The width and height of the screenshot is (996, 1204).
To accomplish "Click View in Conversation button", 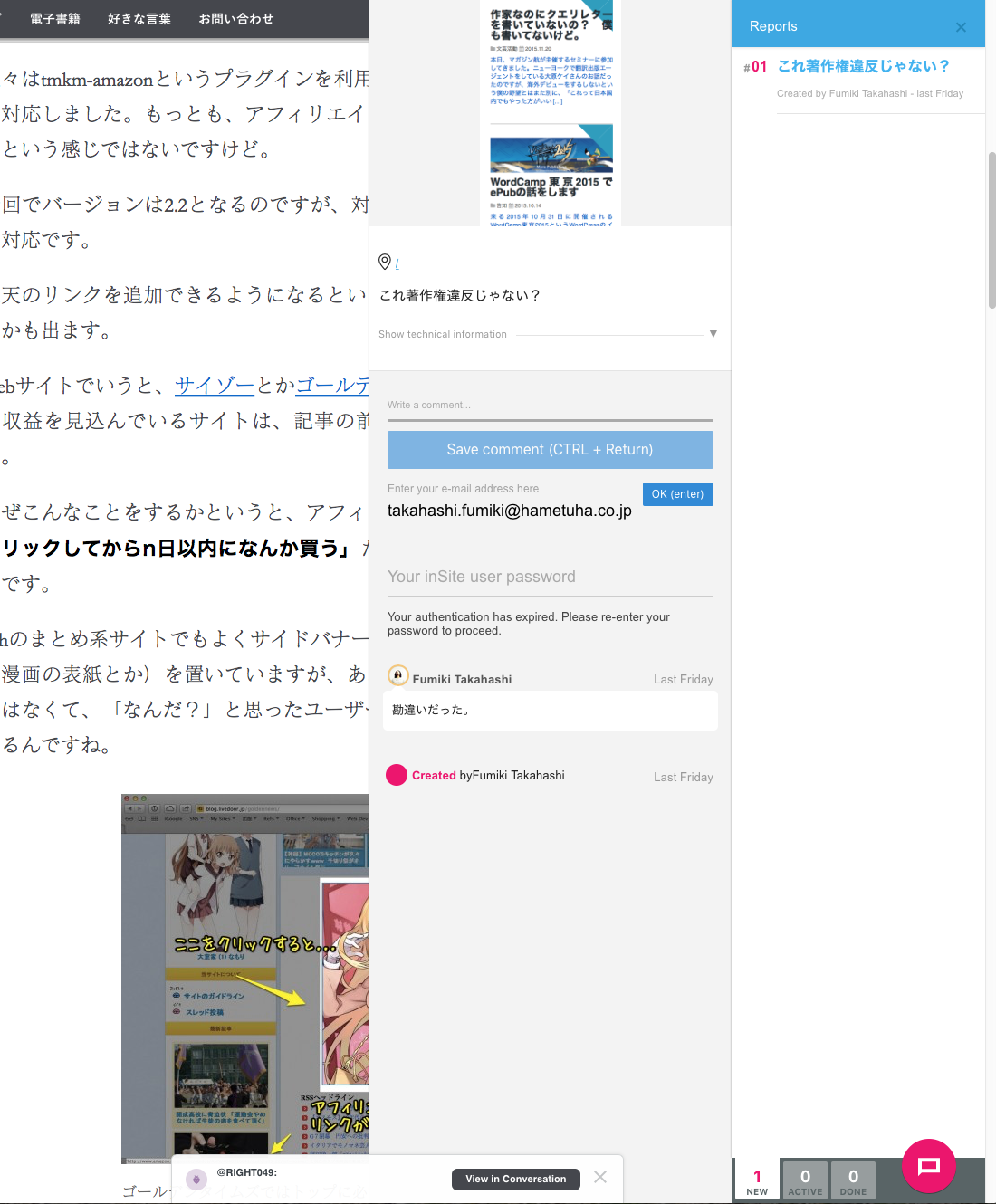I will coord(515,1179).
